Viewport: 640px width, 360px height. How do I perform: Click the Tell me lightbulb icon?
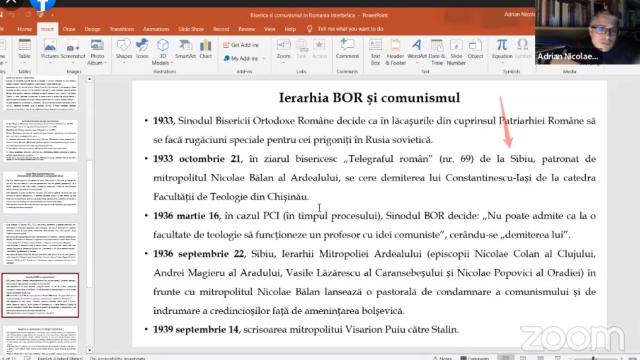(x=309, y=29)
